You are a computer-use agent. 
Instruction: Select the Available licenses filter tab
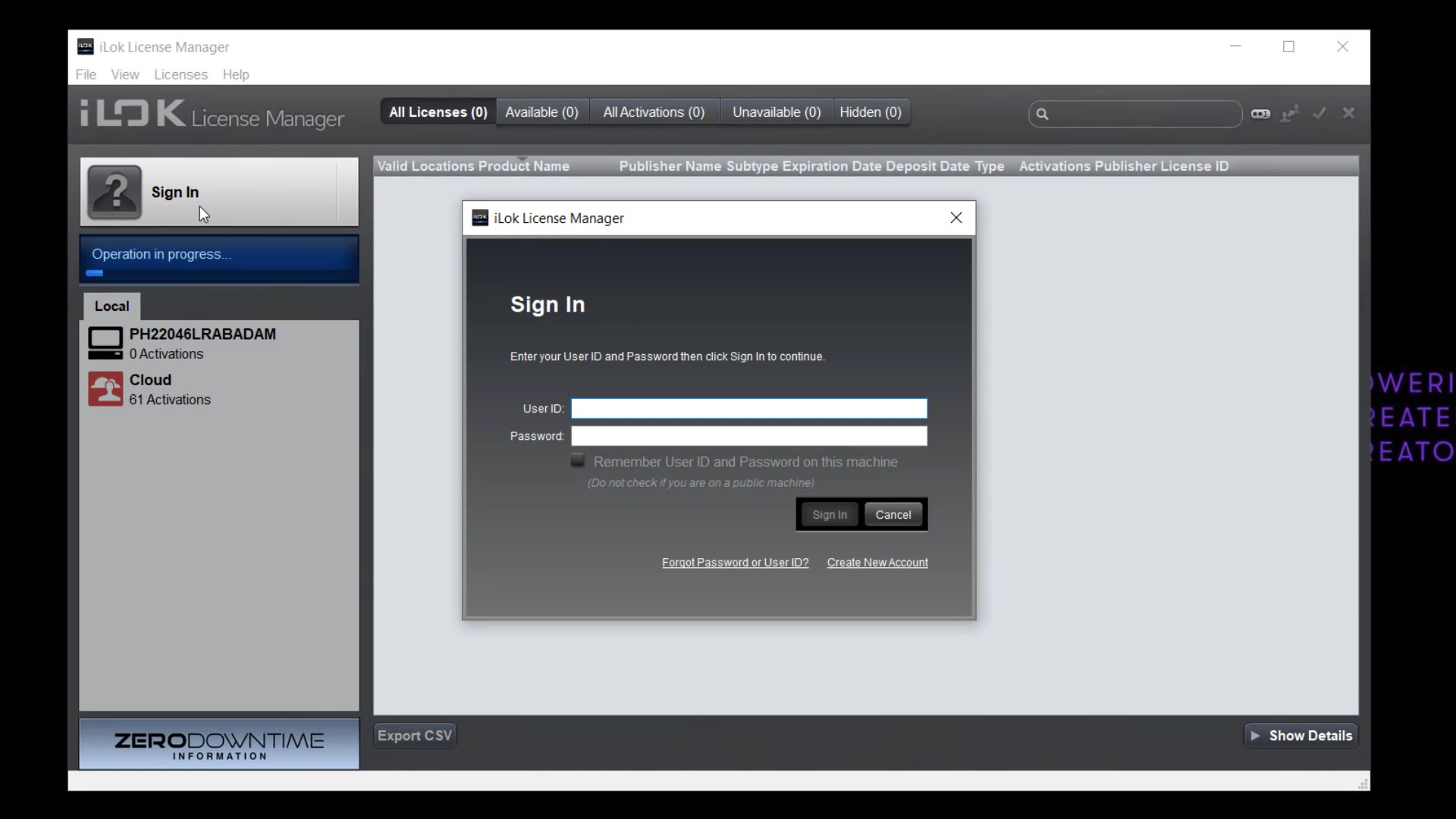(x=542, y=112)
